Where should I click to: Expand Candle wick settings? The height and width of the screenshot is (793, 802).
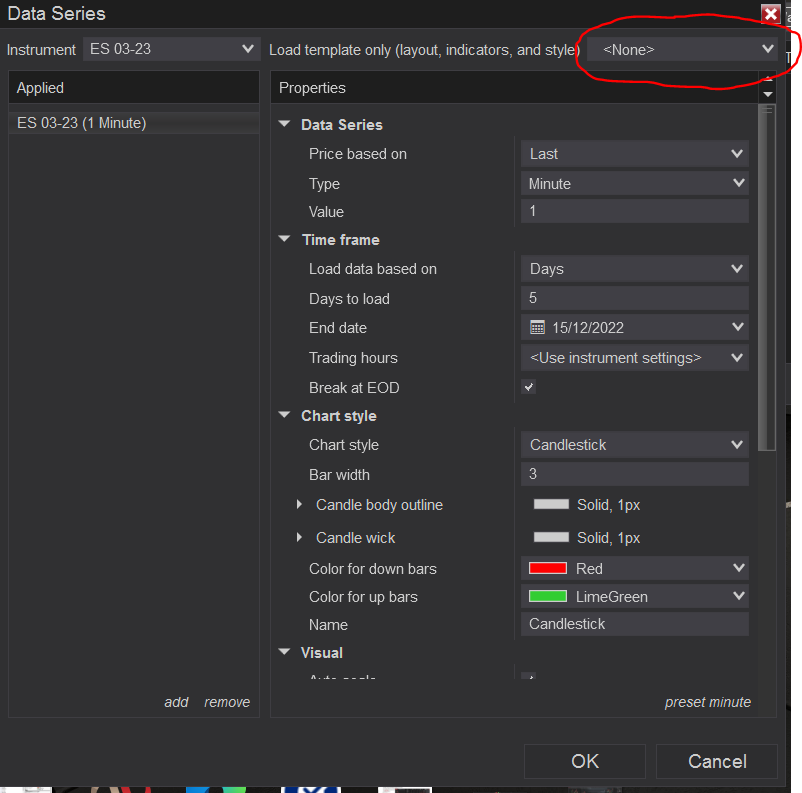coord(299,537)
